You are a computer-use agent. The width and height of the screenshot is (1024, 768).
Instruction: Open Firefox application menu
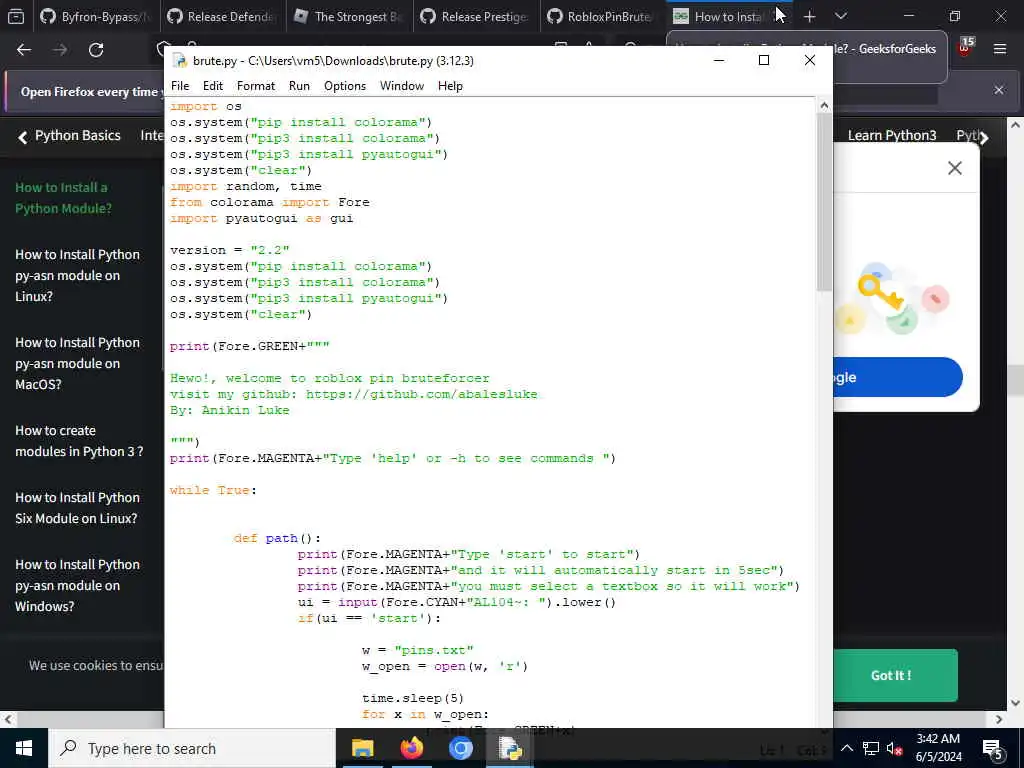click(x=1000, y=49)
